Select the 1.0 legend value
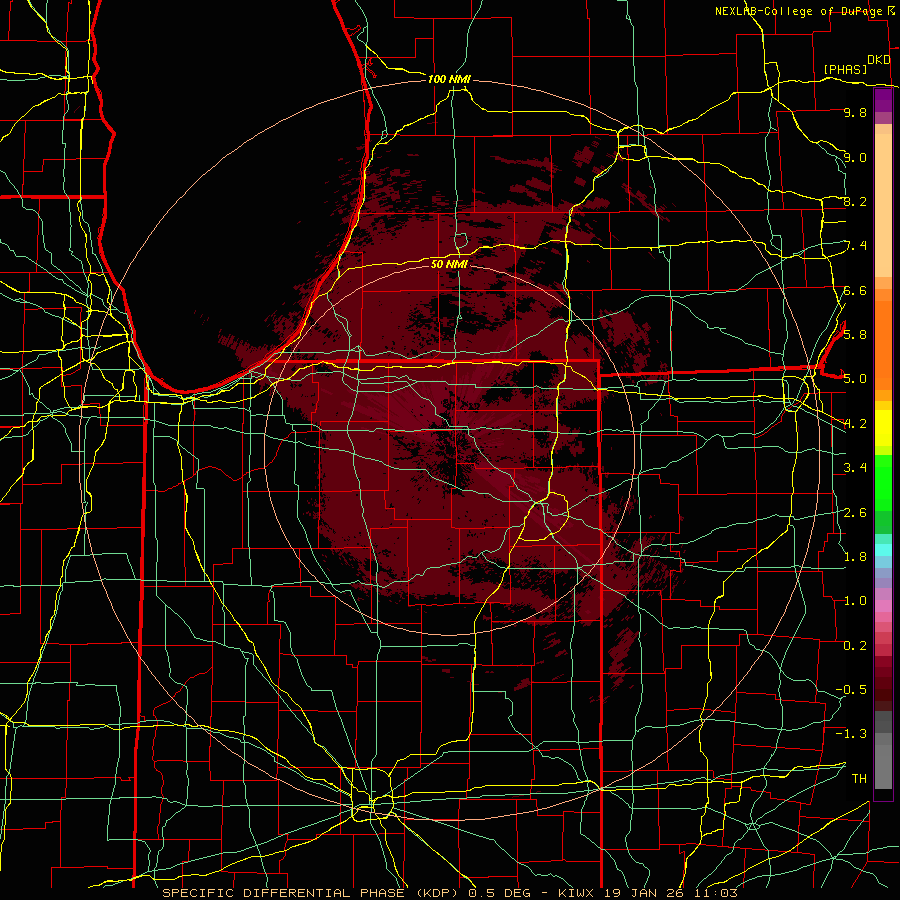 (855, 601)
